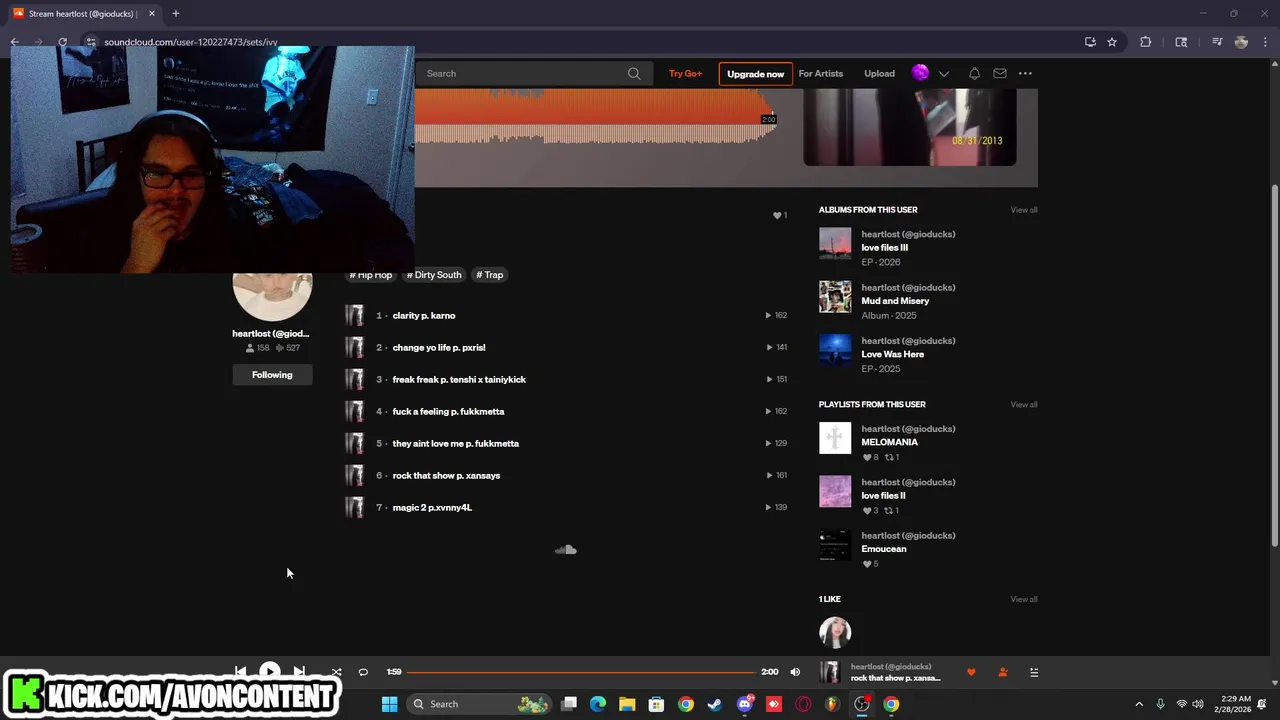
Task: Click the Upgrade now button
Action: click(755, 74)
